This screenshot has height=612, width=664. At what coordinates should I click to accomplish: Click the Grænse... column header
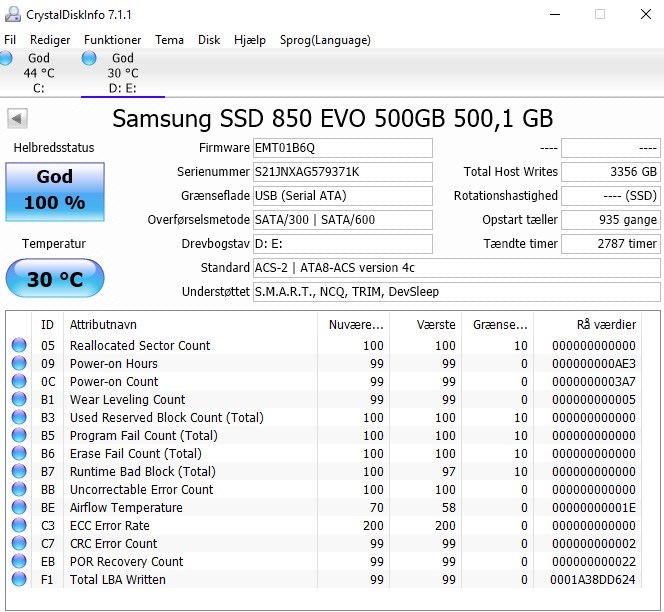click(497, 324)
